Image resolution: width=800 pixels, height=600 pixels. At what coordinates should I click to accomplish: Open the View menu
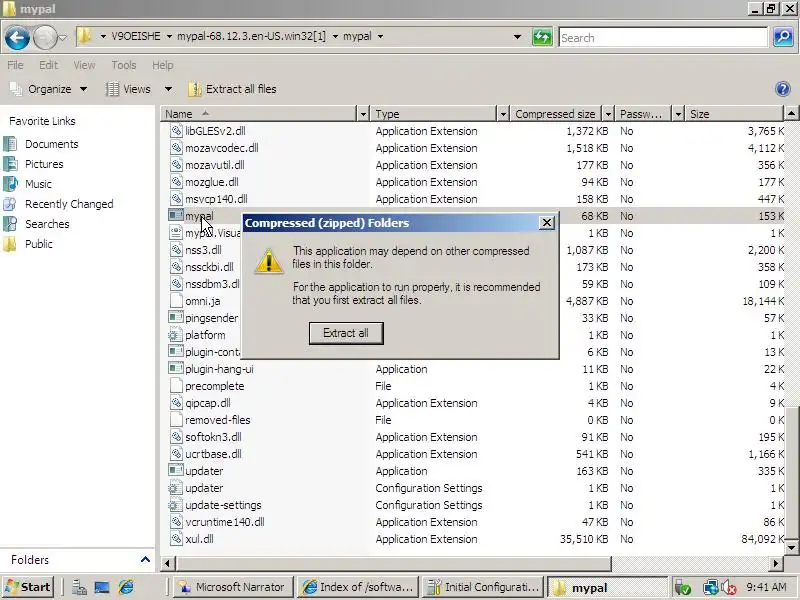click(x=84, y=65)
